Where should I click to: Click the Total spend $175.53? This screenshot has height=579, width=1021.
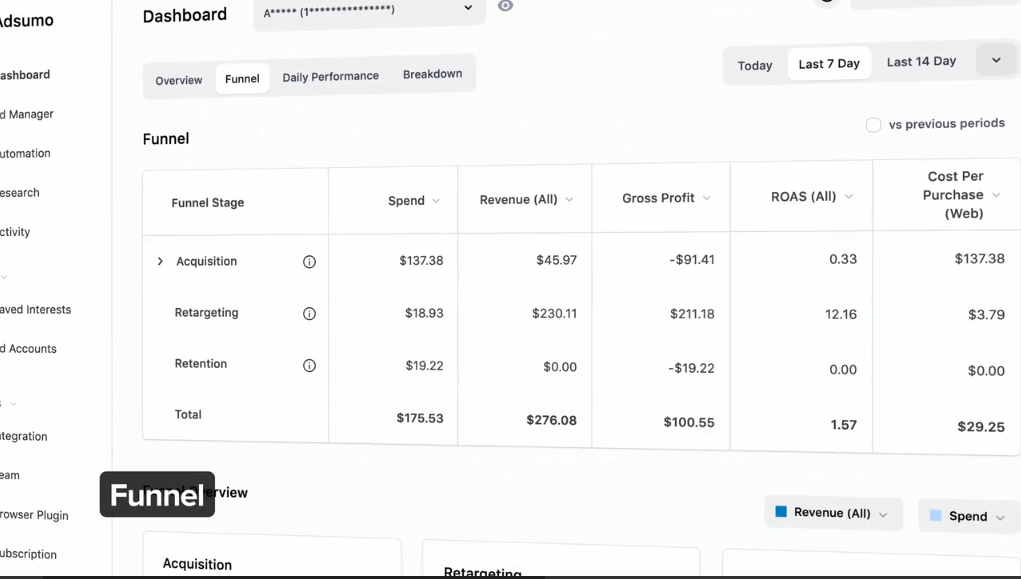pyautogui.click(x=420, y=418)
